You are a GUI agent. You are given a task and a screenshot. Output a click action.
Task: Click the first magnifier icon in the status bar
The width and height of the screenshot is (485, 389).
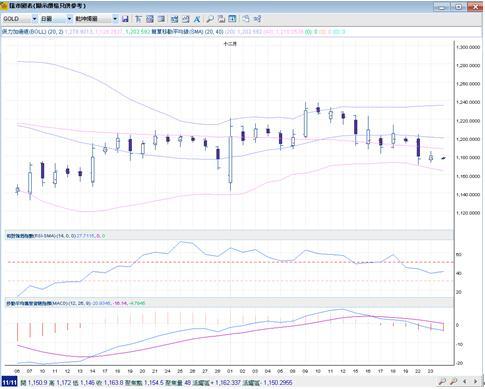pos(442,381)
